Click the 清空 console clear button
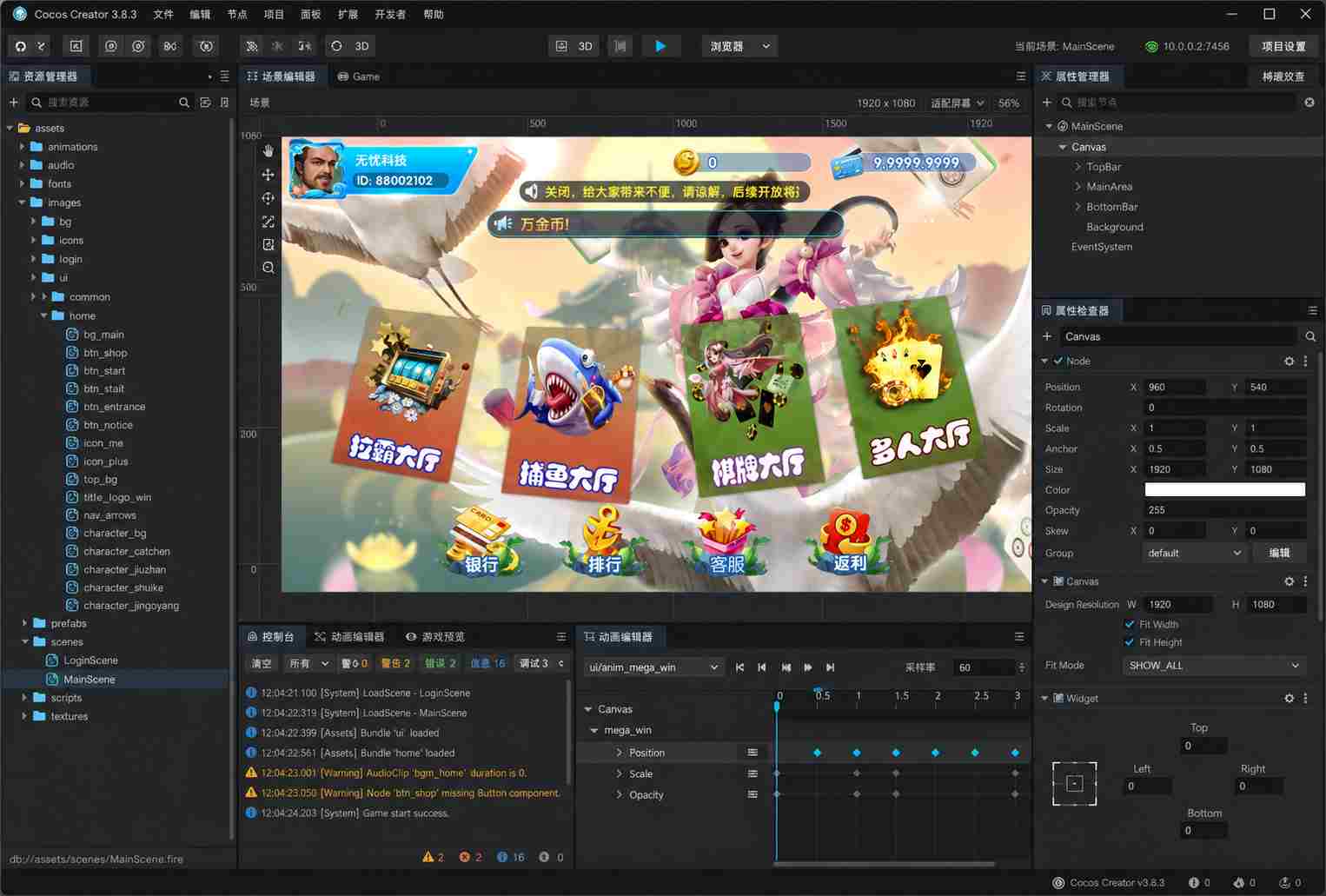The width and height of the screenshot is (1326, 896). [x=262, y=663]
